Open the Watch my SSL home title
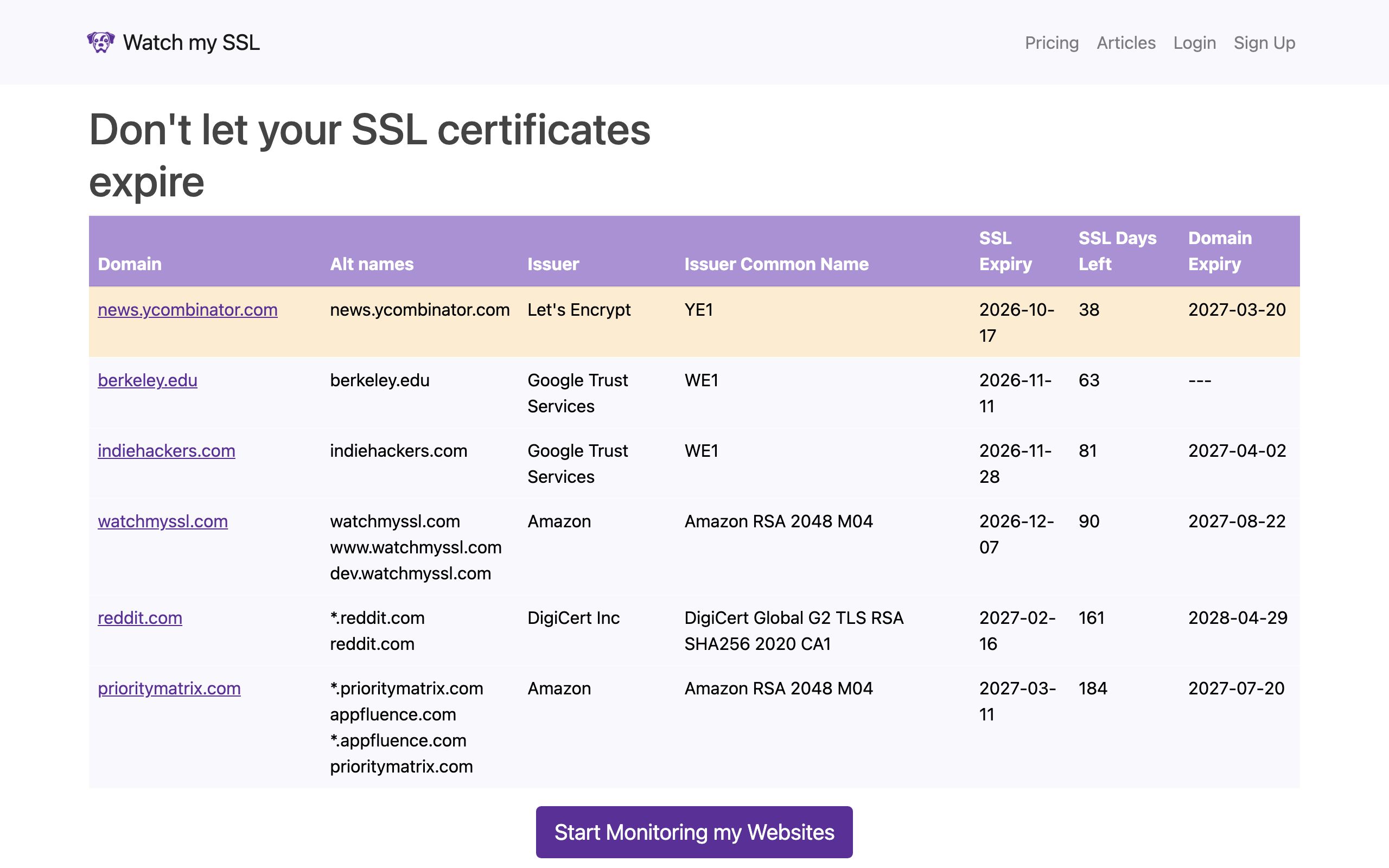The width and height of the screenshot is (1389, 868). click(x=191, y=42)
